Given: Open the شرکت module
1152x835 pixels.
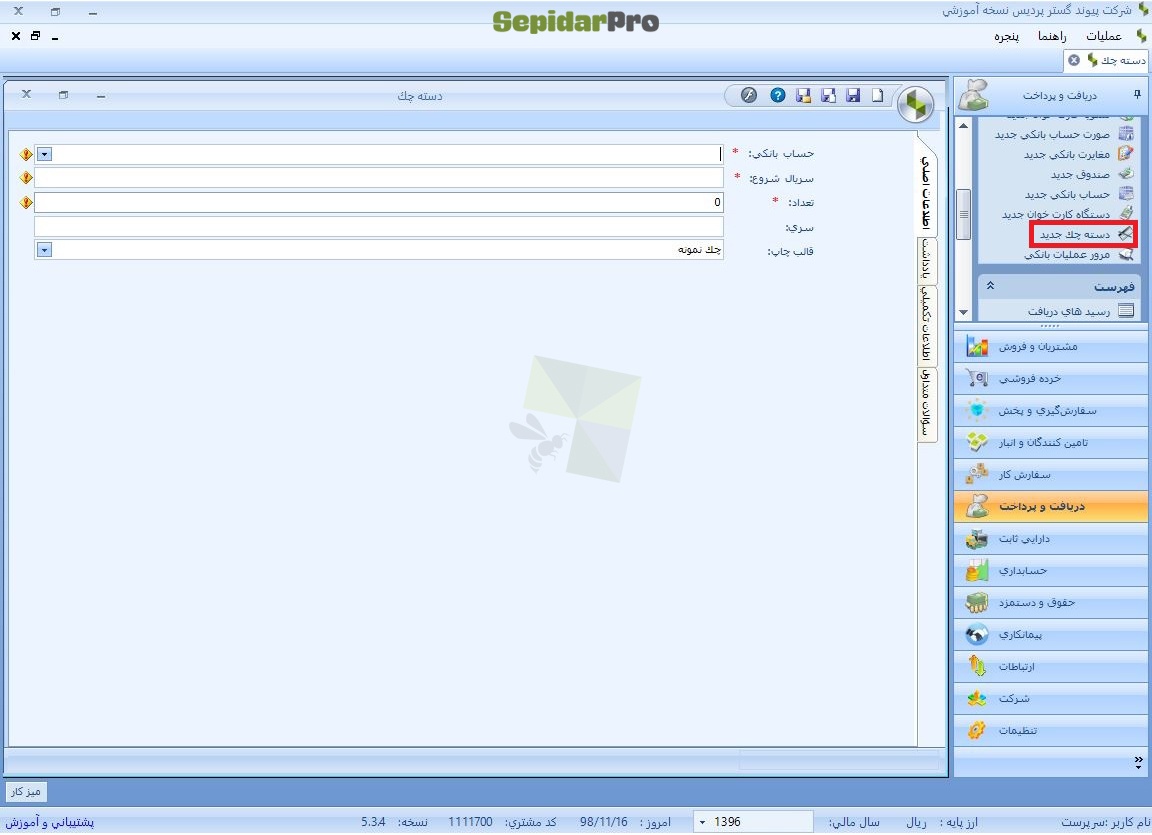Looking at the screenshot, I should (1051, 698).
